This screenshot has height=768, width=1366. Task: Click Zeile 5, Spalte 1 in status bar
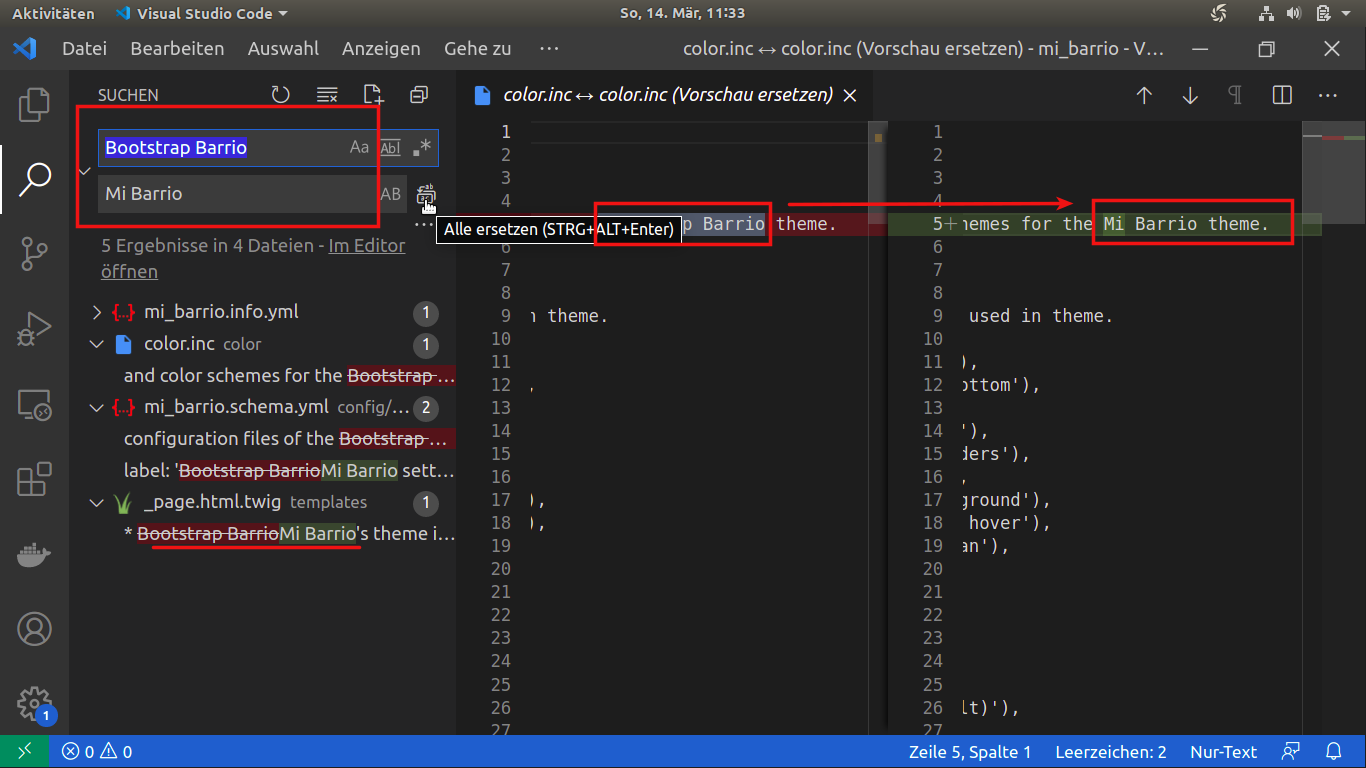click(x=969, y=752)
